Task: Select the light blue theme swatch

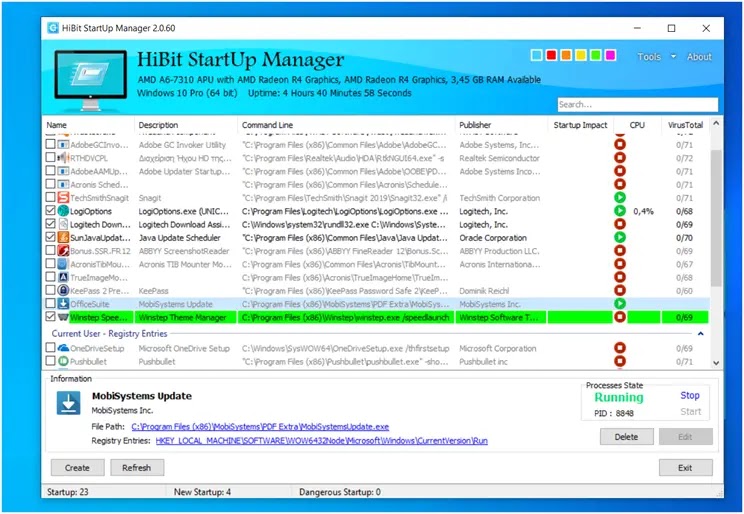Action: (536, 56)
